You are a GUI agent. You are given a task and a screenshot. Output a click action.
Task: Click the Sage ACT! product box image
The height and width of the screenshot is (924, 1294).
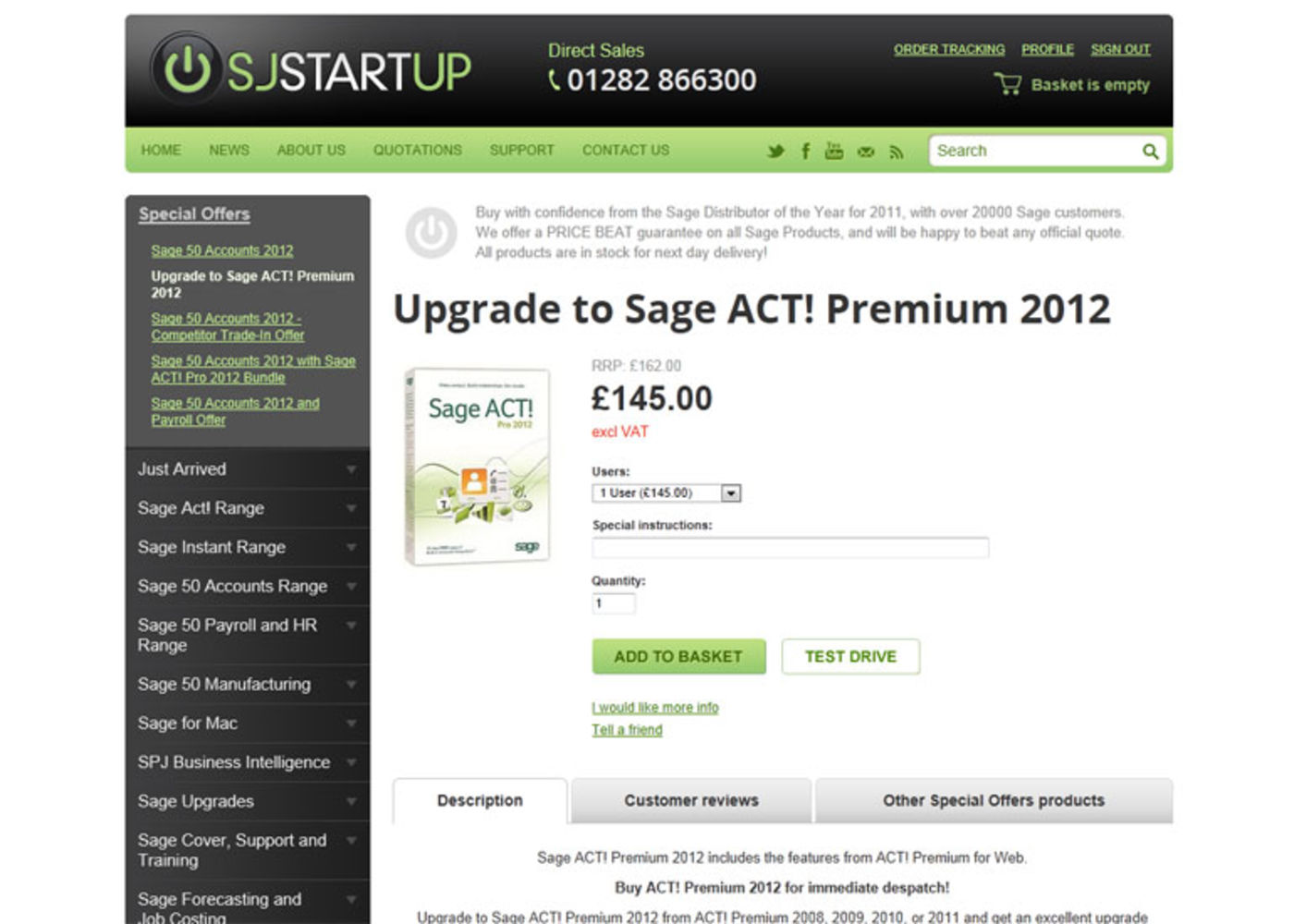[478, 467]
